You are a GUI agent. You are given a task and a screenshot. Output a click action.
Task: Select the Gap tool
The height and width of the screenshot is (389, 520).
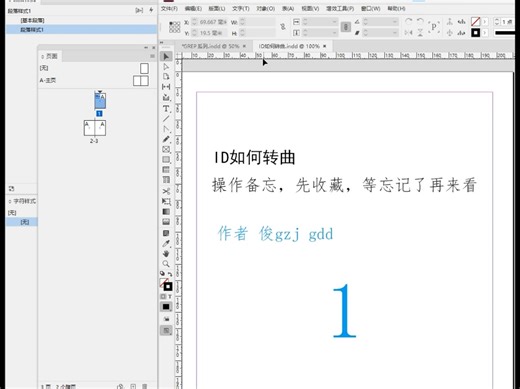[x=166, y=87]
